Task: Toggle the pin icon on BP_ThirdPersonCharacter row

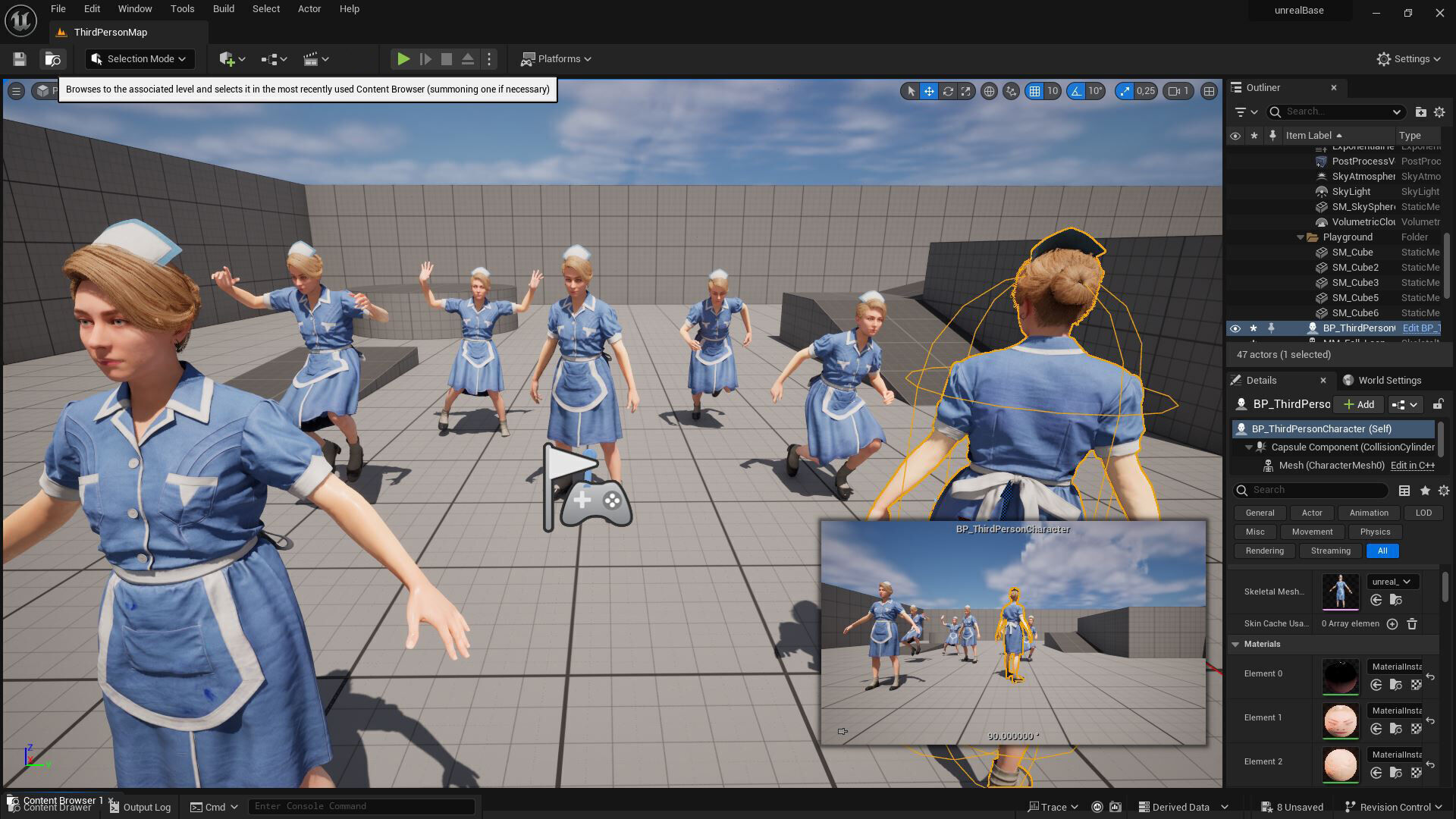Action: point(1272,328)
